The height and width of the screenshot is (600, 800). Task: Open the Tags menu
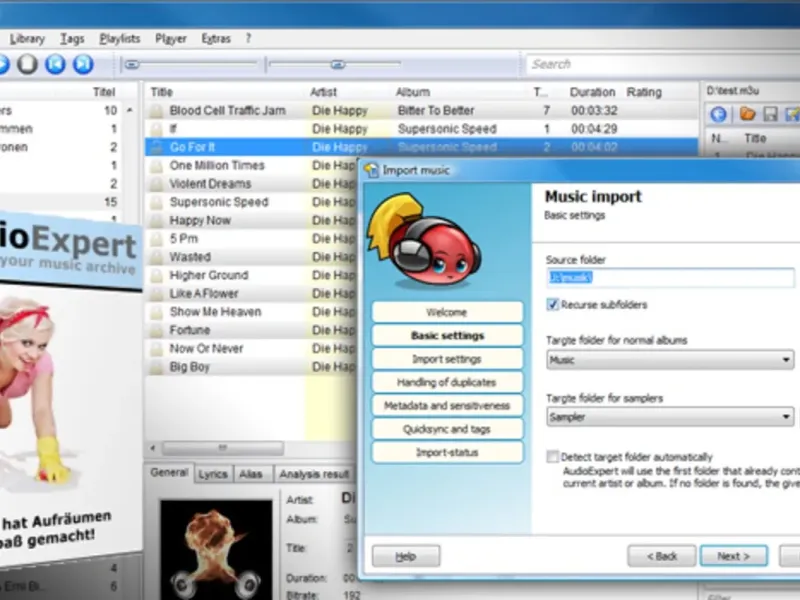[x=72, y=39]
